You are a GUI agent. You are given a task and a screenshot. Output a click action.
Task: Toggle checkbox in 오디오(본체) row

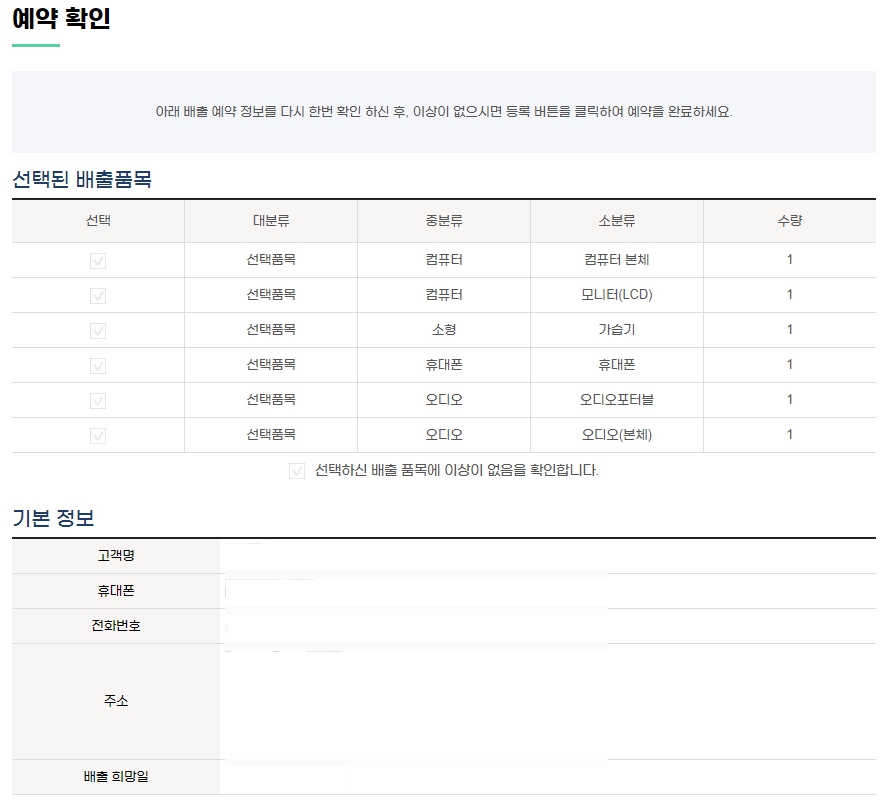98,436
